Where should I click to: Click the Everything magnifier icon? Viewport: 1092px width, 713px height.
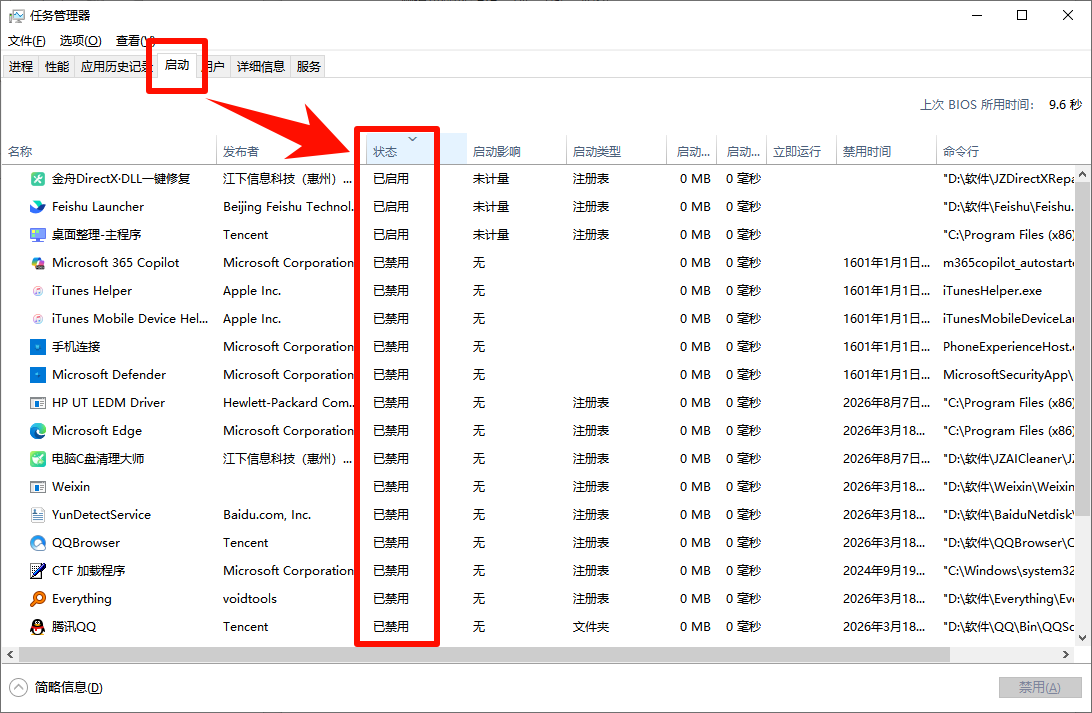[38, 599]
